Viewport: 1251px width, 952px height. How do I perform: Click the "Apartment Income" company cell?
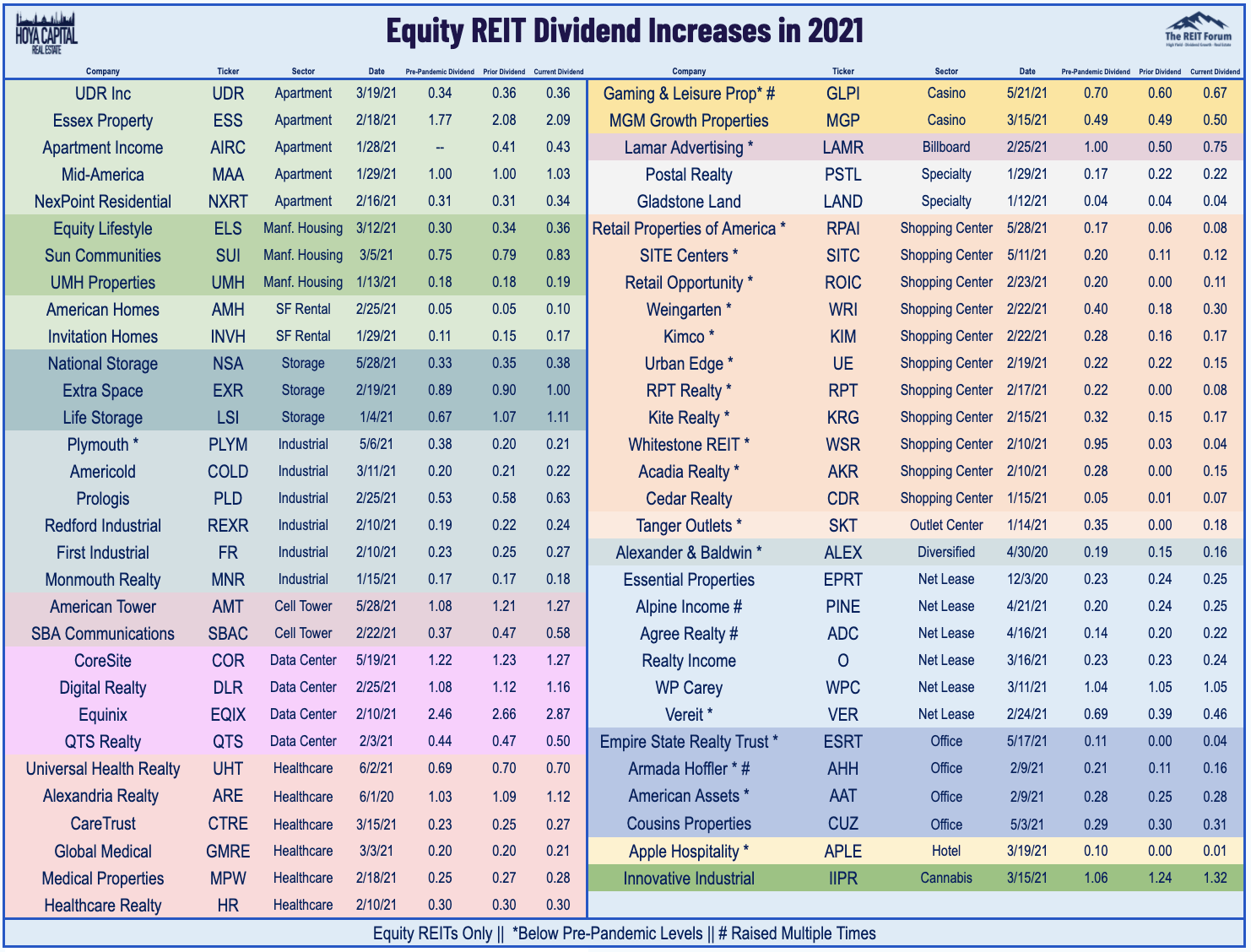pos(103,148)
